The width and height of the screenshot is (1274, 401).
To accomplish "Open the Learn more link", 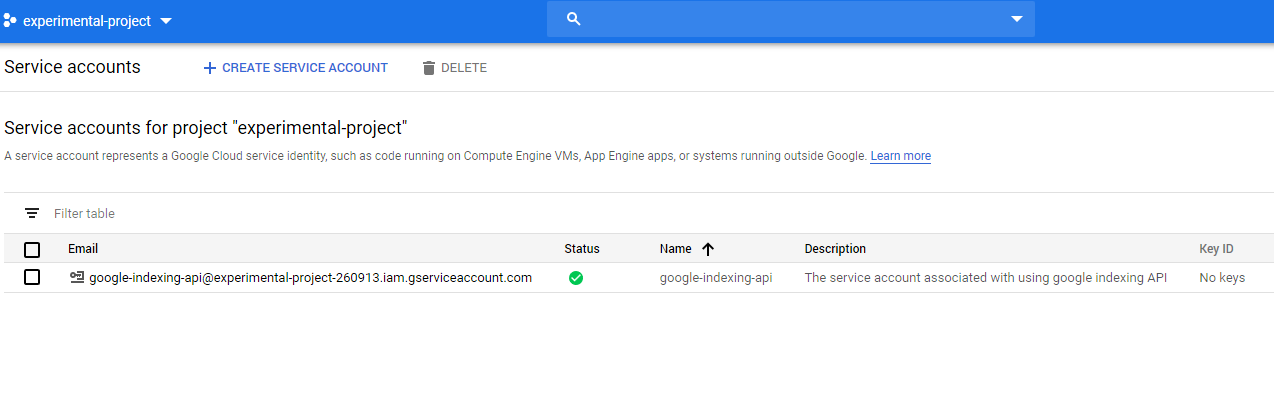I will (900, 156).
